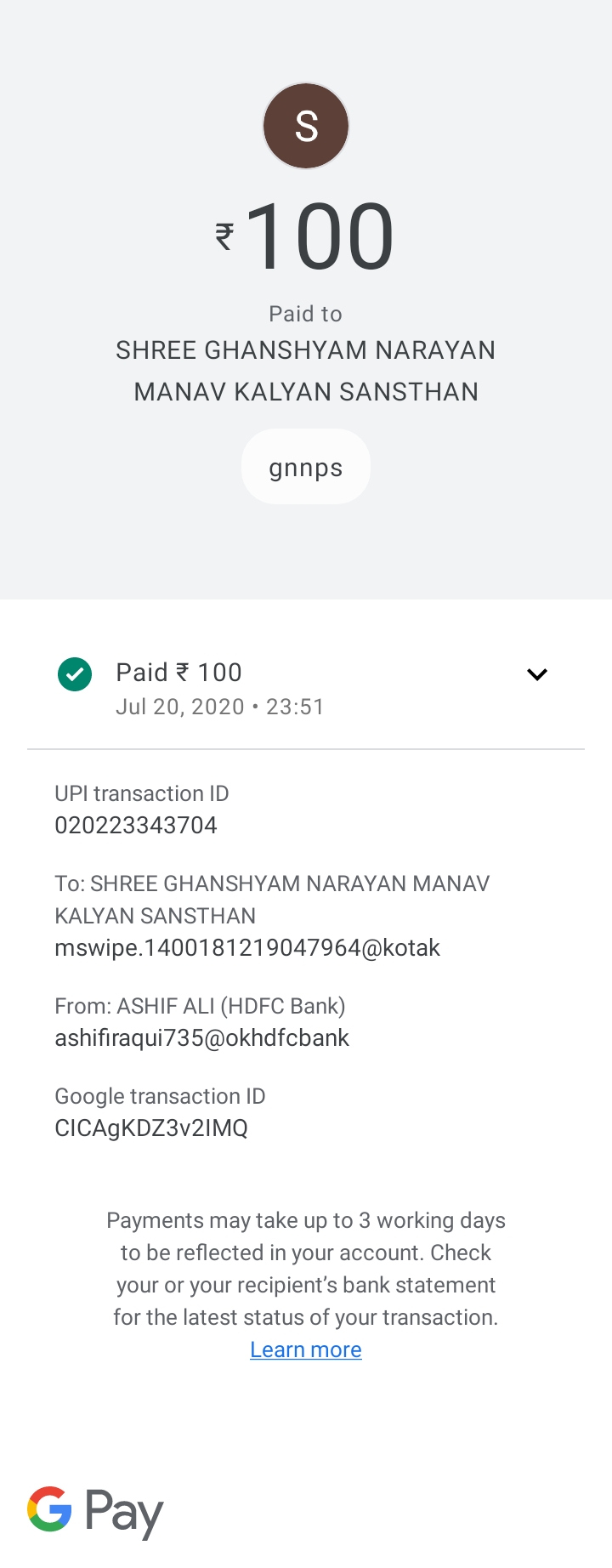Tap the gnnps note chip
The image size is (612, 1568).
tap(306, 467)
